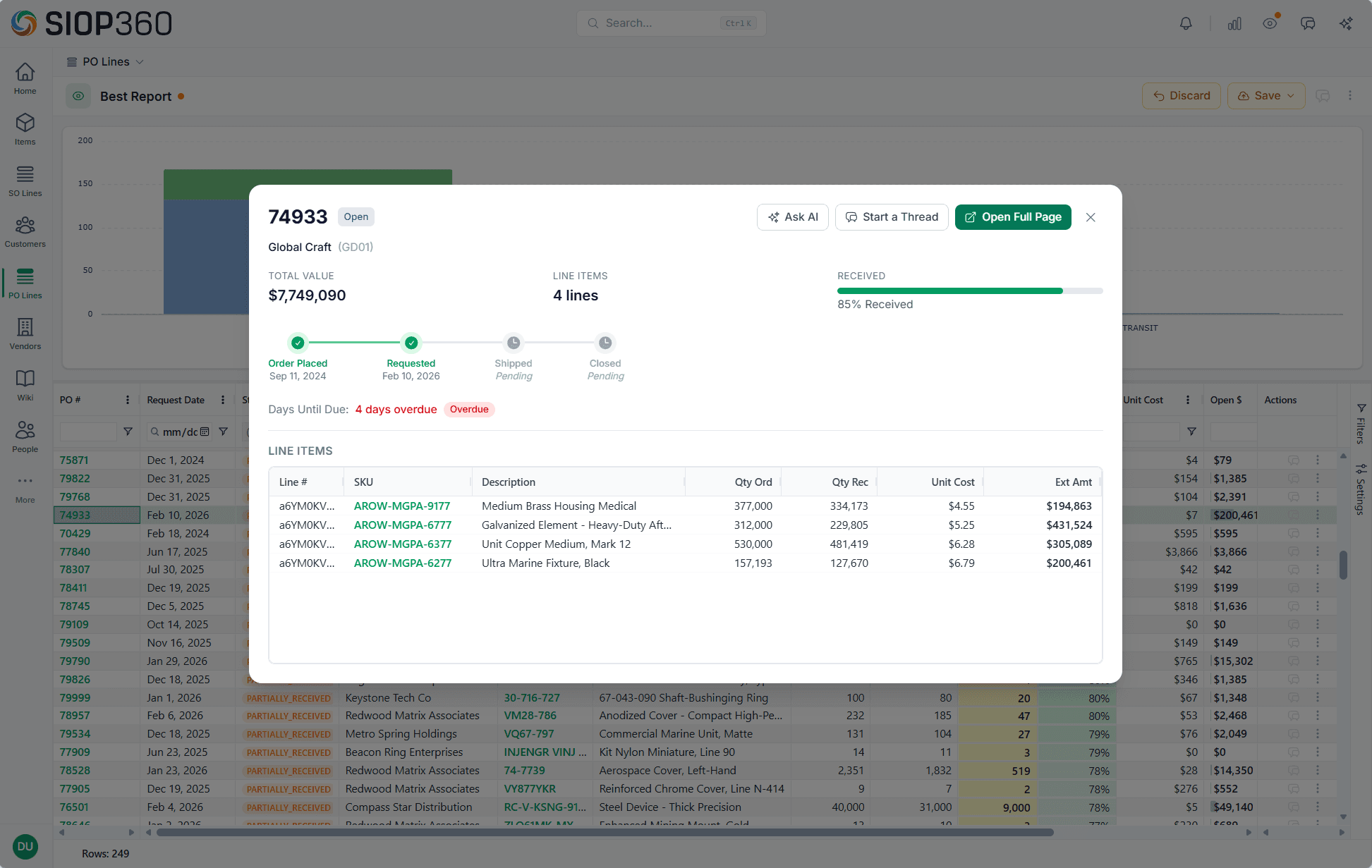Expand the PO Lines view switcher chevron
Image resolution: width=1372 pixels, height=868 pixels.
pos(139,61)
